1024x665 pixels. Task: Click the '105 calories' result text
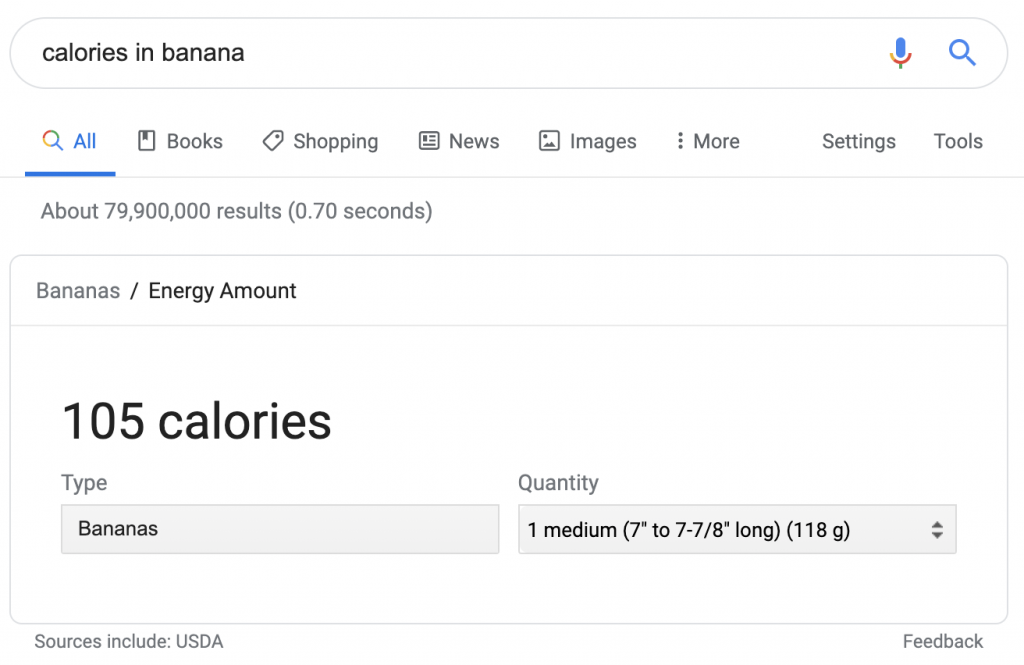coord(197,421)
